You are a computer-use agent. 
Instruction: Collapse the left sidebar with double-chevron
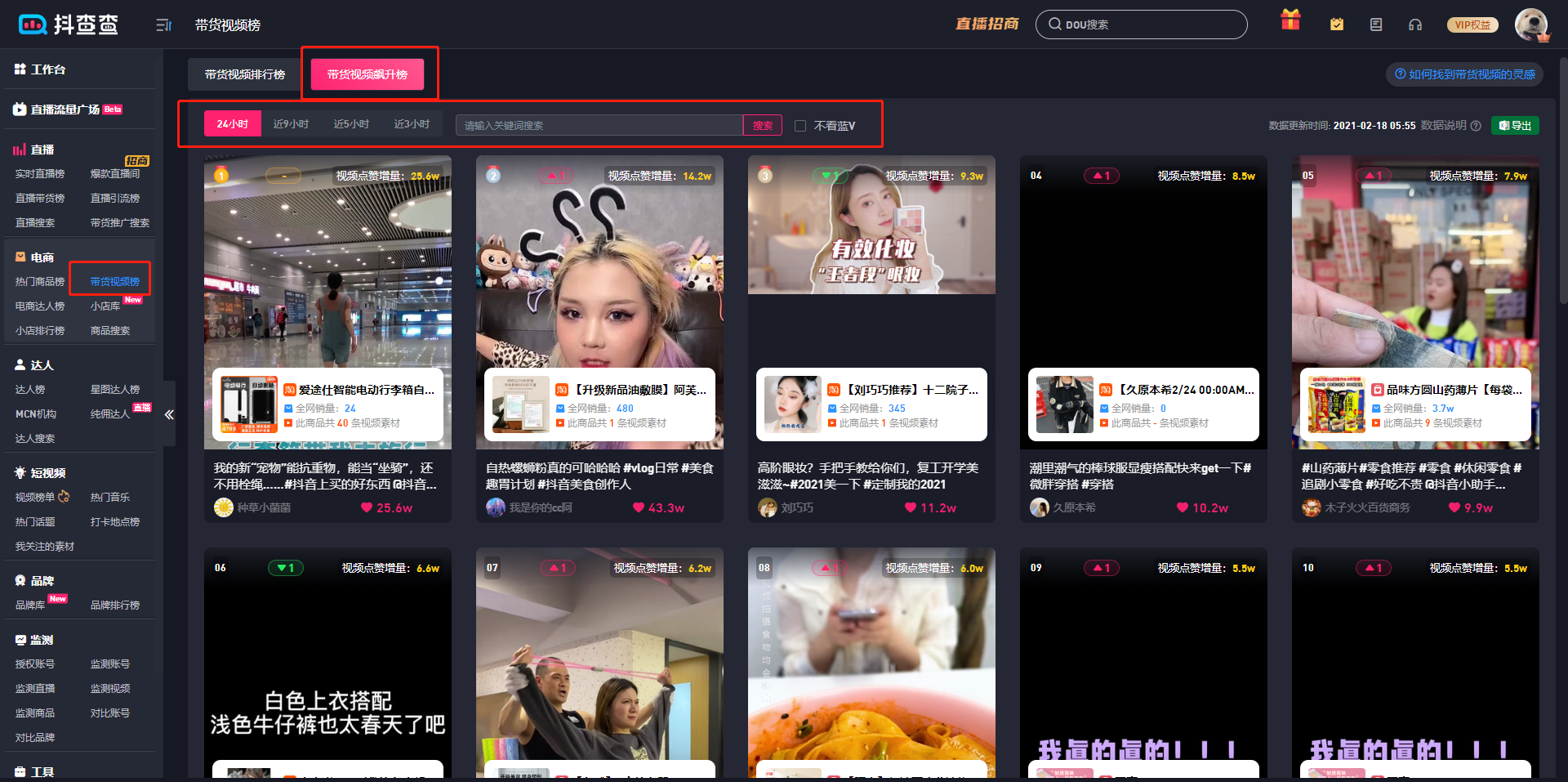(x=169, y=415)
